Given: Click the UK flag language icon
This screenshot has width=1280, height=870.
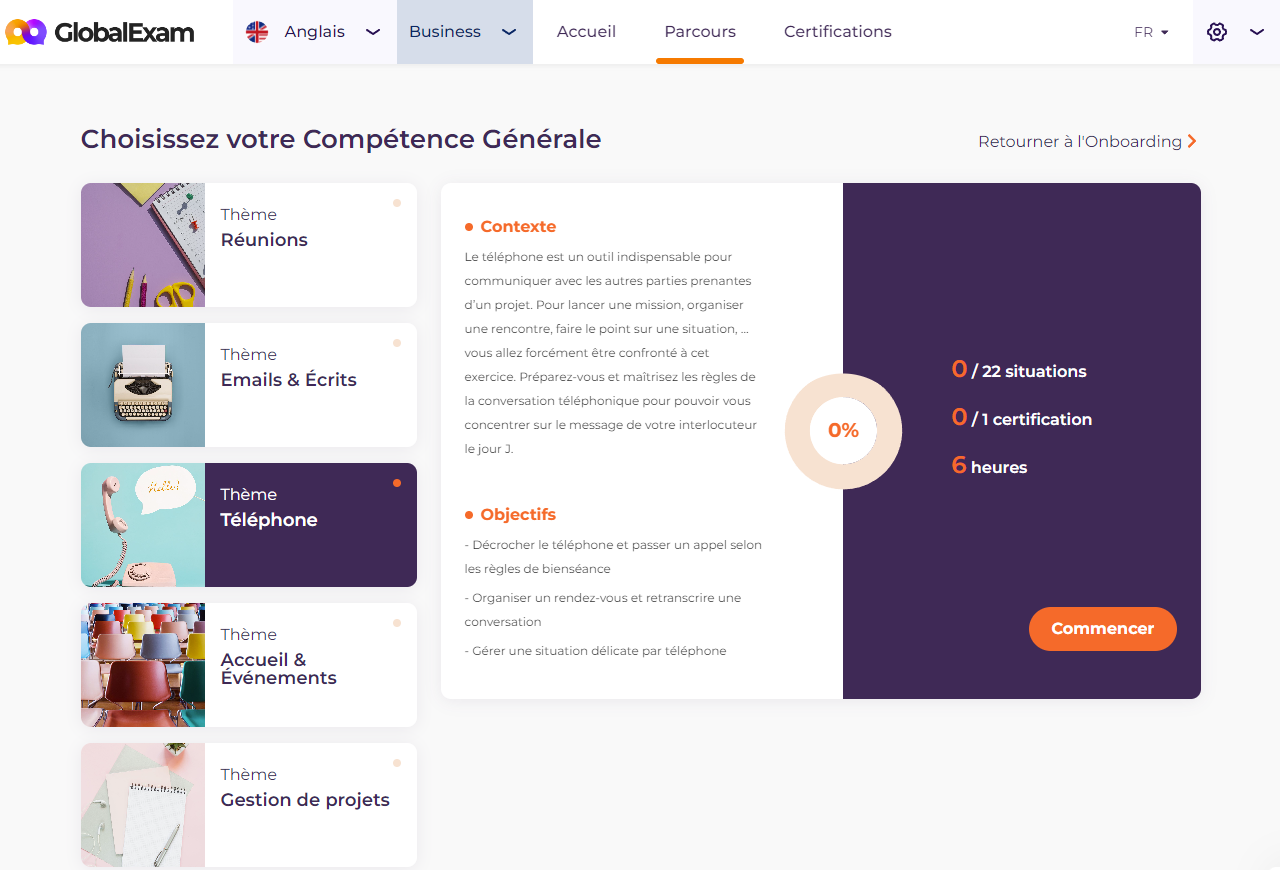Looking at the screenshot, I should point(257,32).
